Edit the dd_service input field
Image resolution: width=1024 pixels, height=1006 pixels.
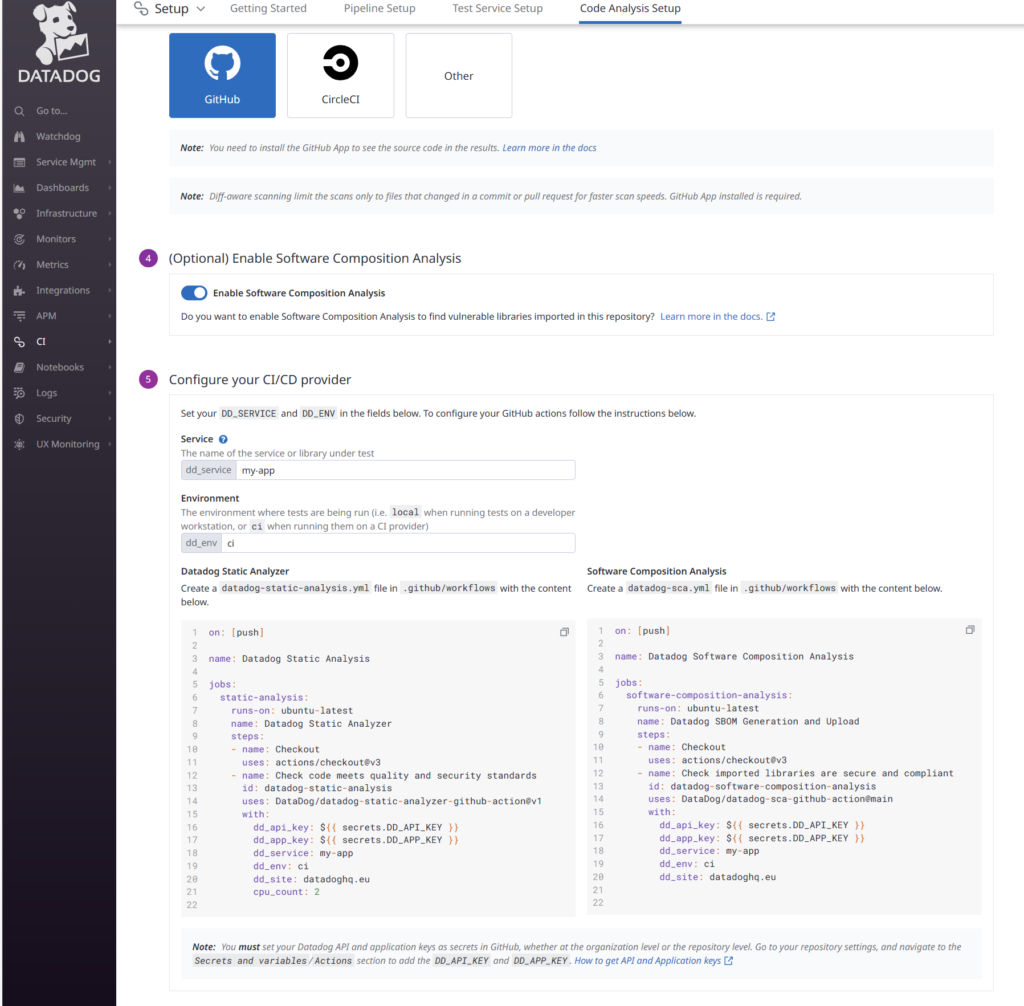click(406, 470)
